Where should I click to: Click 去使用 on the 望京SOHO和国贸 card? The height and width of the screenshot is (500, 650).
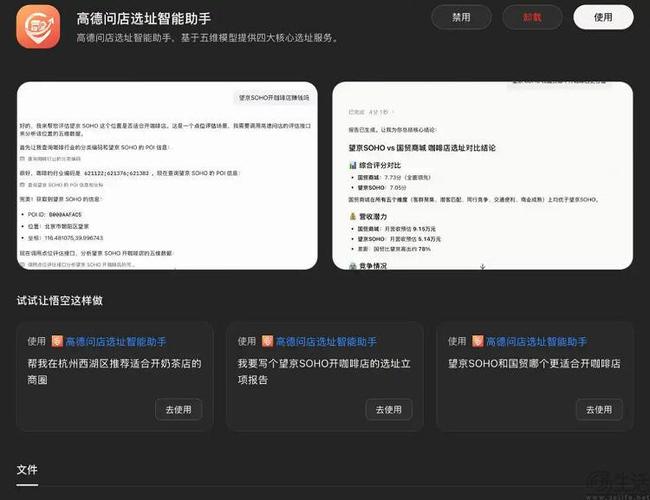[x=599, y=410]
